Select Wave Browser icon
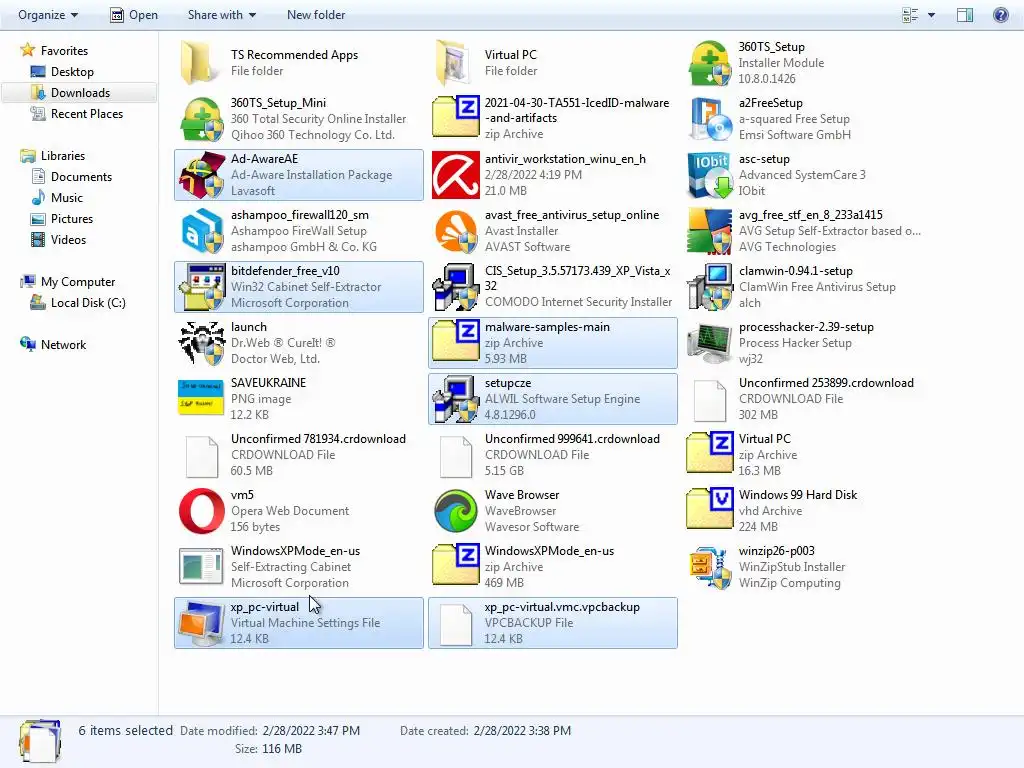The height and width of the screenshot is (768, 1024). (x=456, y=511)
